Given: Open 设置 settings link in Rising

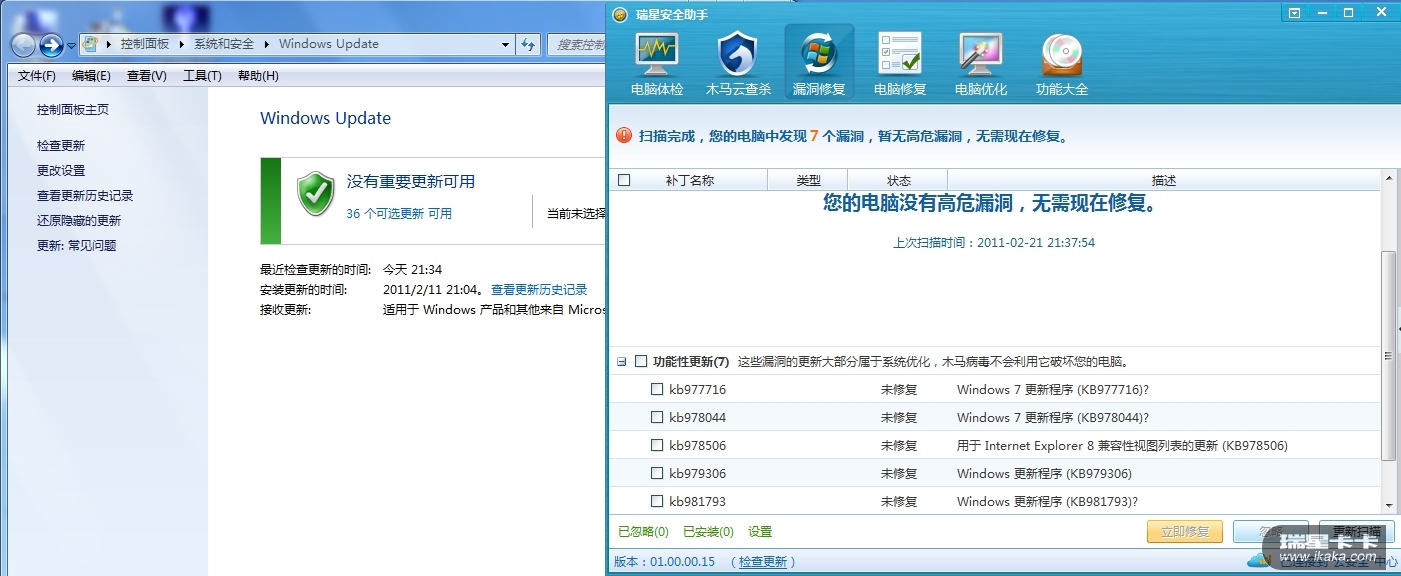Looking at the screenshot, I should point(760,532).
